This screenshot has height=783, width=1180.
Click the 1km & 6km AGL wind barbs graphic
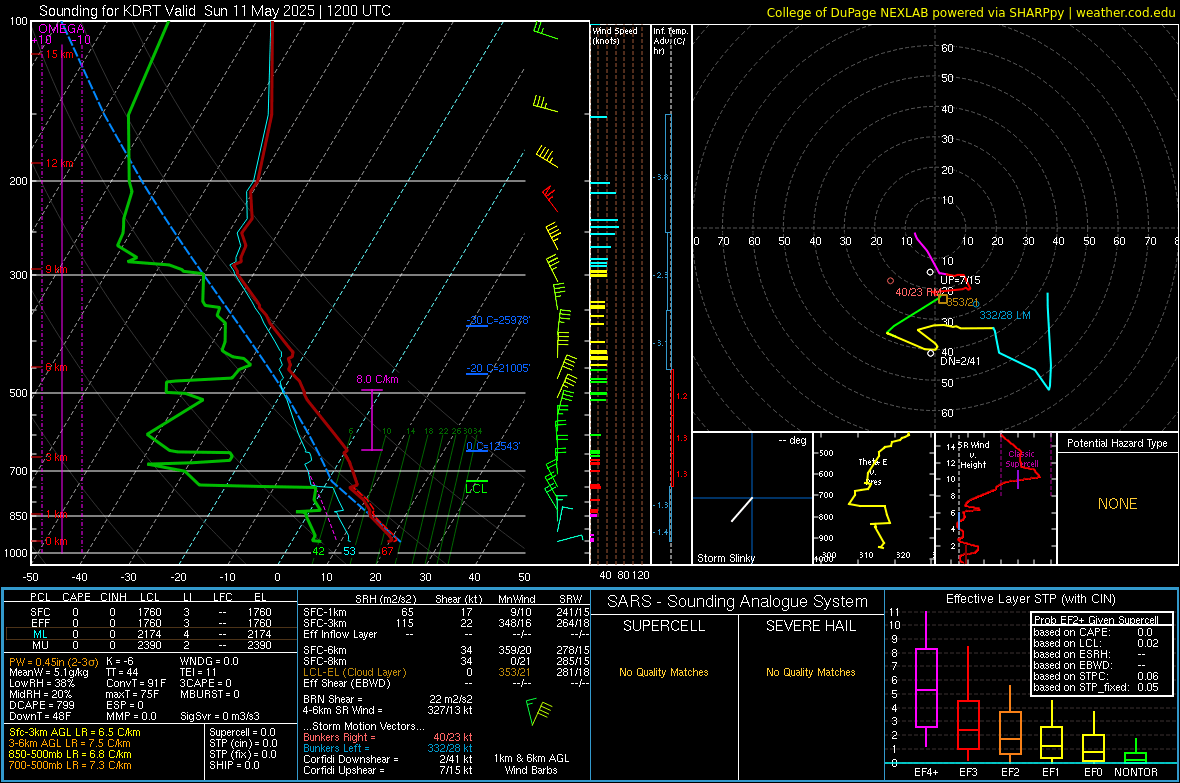click(539, 711)
